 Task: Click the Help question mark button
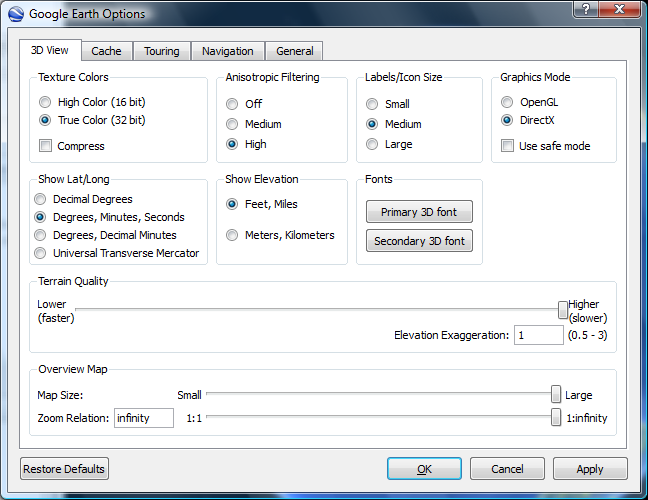[x=586, y=9]
